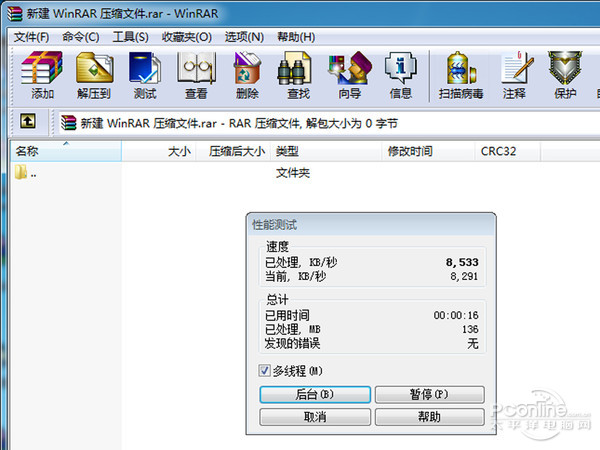The height and width of the screenshot is (450, 600).
Task: Open the 选项(N) menu
Action: tap(244, 37)
